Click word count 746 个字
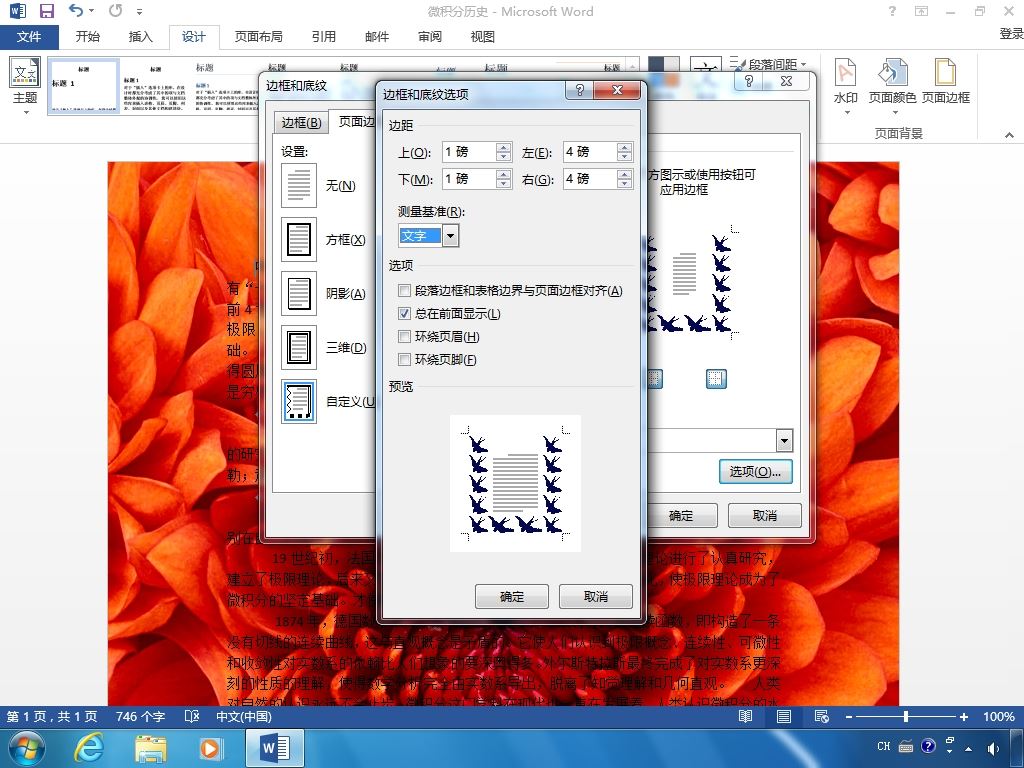 coord(140,716)
